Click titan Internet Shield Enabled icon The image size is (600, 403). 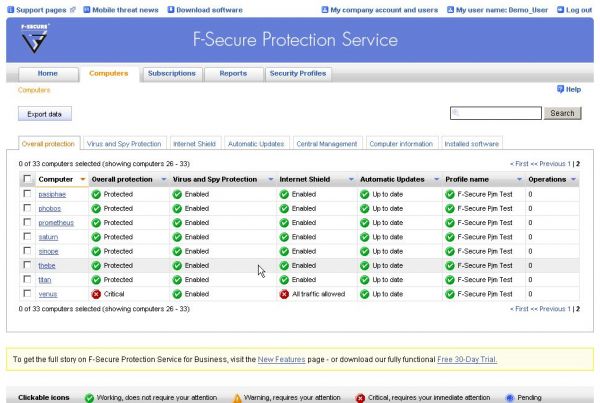click(284, 280)
